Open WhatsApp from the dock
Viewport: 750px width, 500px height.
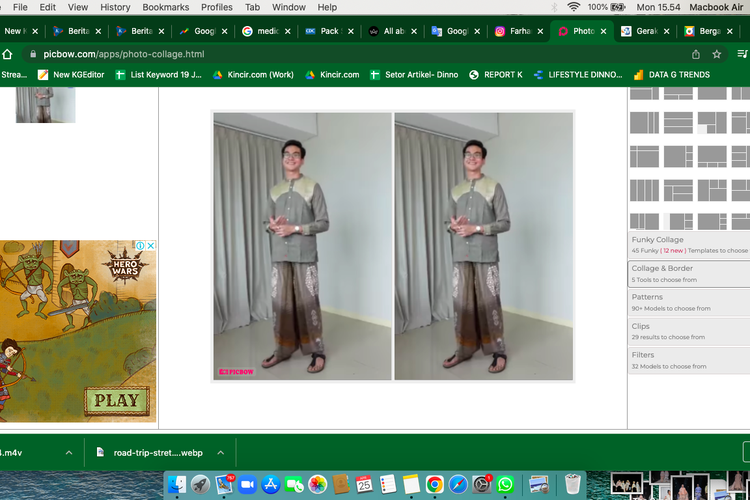click(x=505, y=484)
